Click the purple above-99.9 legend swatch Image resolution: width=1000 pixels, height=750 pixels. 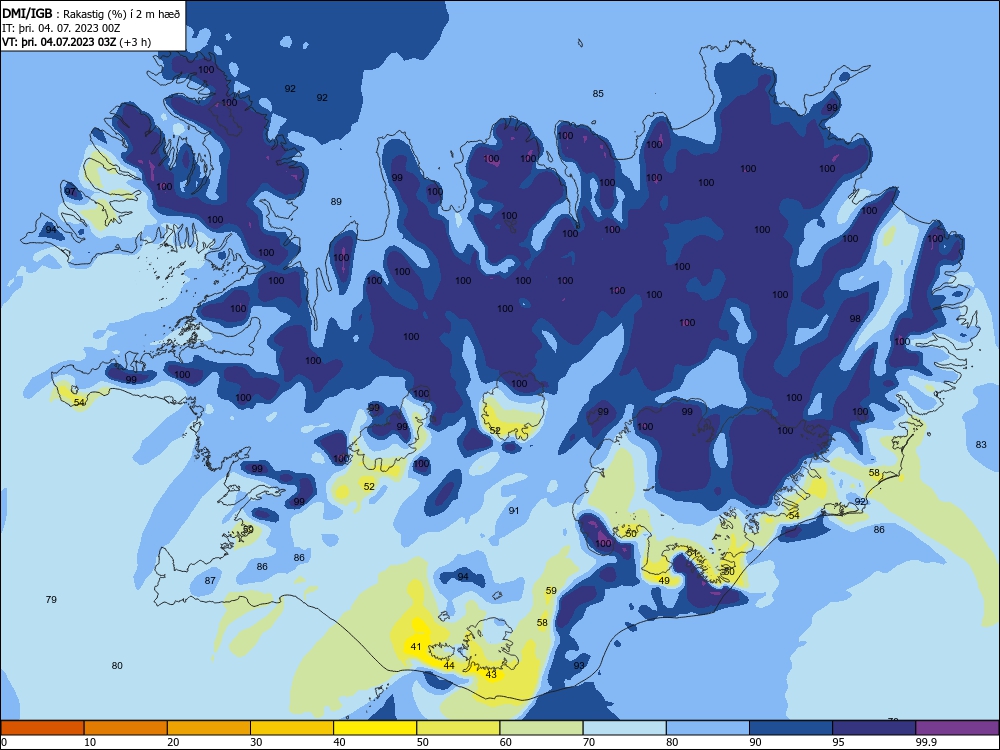[957, 728]
